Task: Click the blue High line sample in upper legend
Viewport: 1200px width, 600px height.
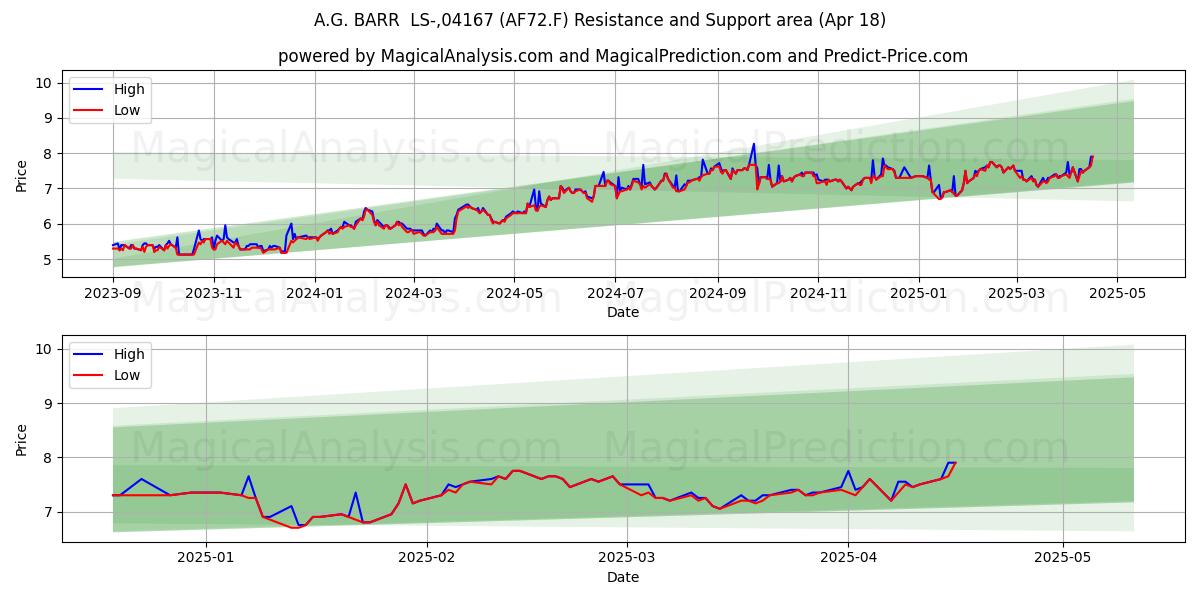Action: pos(90,90)
